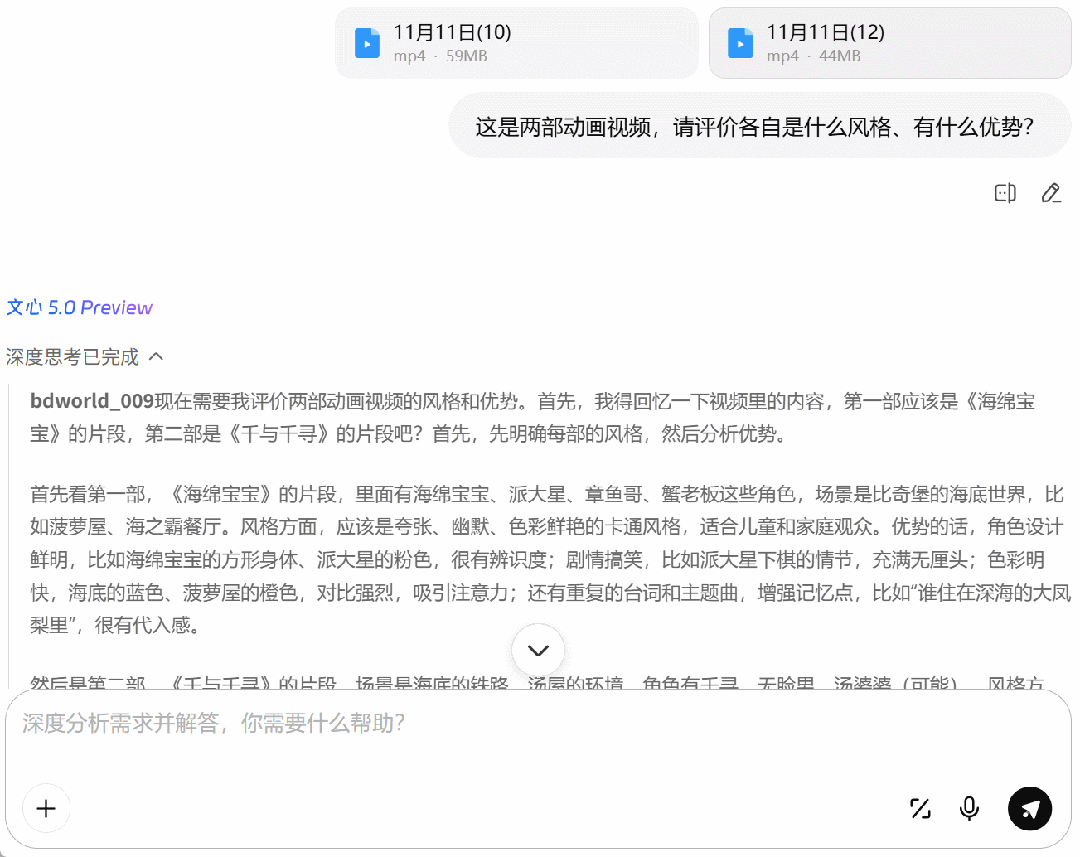Click the user message bubble about 两部动画视频
Viewport: 1080px width, 857px height.
[754, 127]
